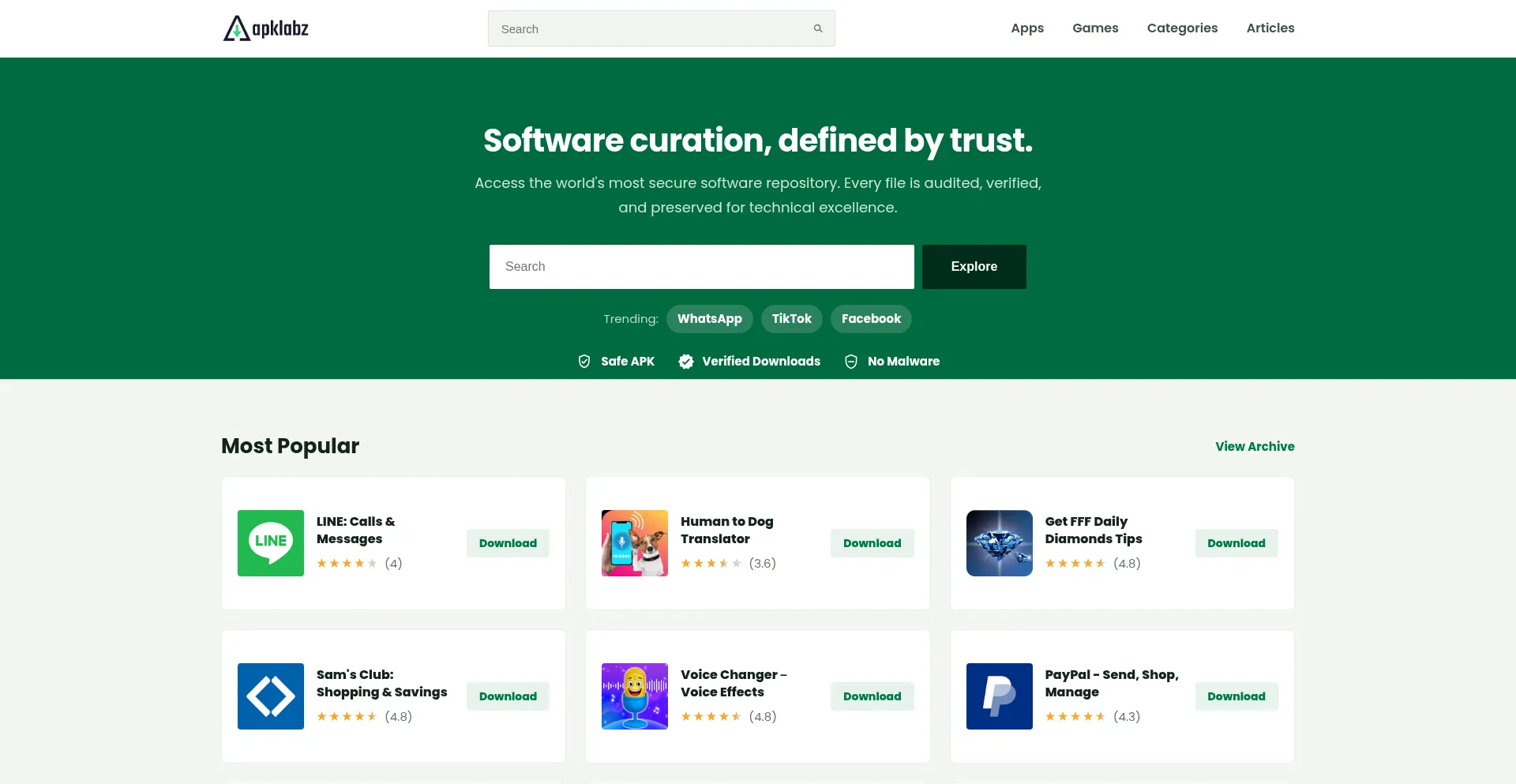Open the Sam's Club app icon
Screen dimensions: 1516x784
coord(271,696)
